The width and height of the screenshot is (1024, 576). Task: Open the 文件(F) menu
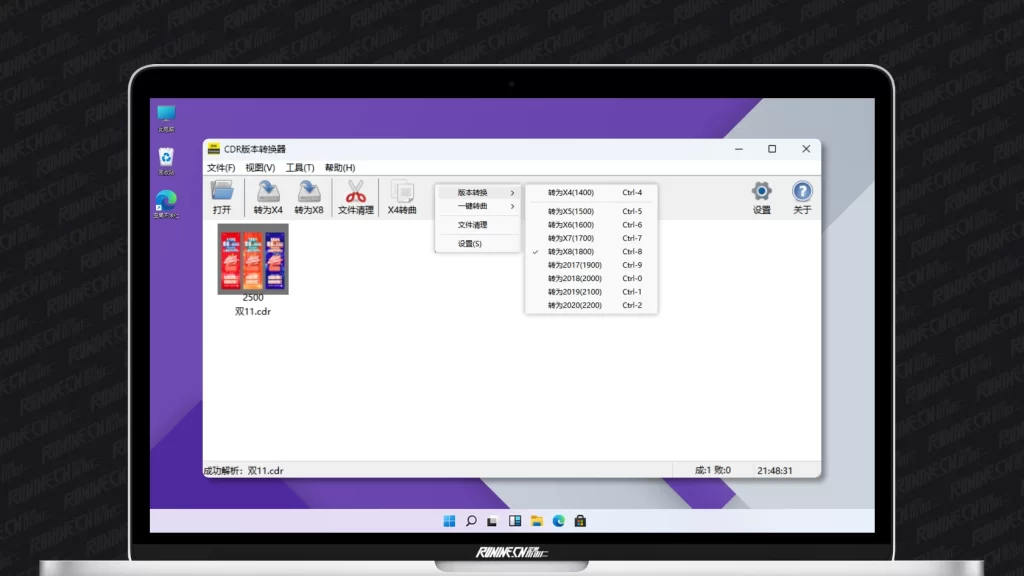pos(221,168)
